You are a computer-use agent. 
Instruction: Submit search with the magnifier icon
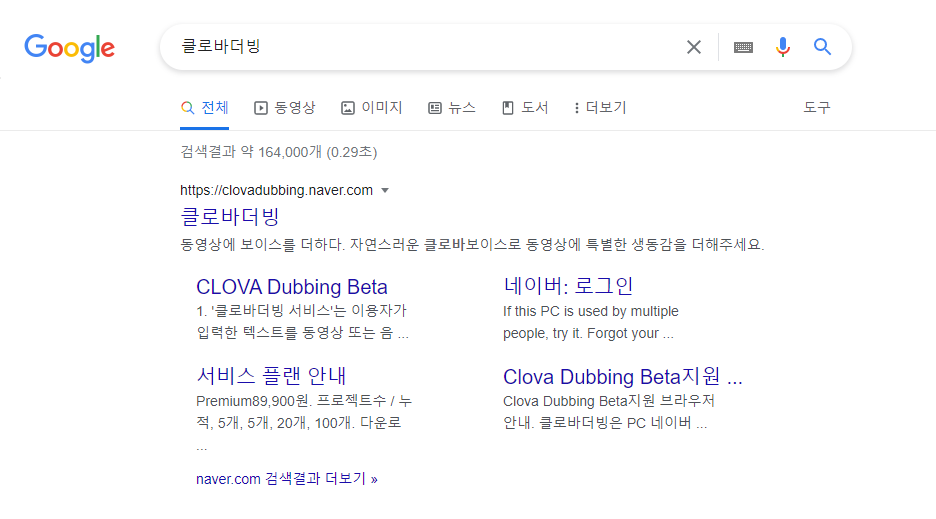click(x=823, y=47)
